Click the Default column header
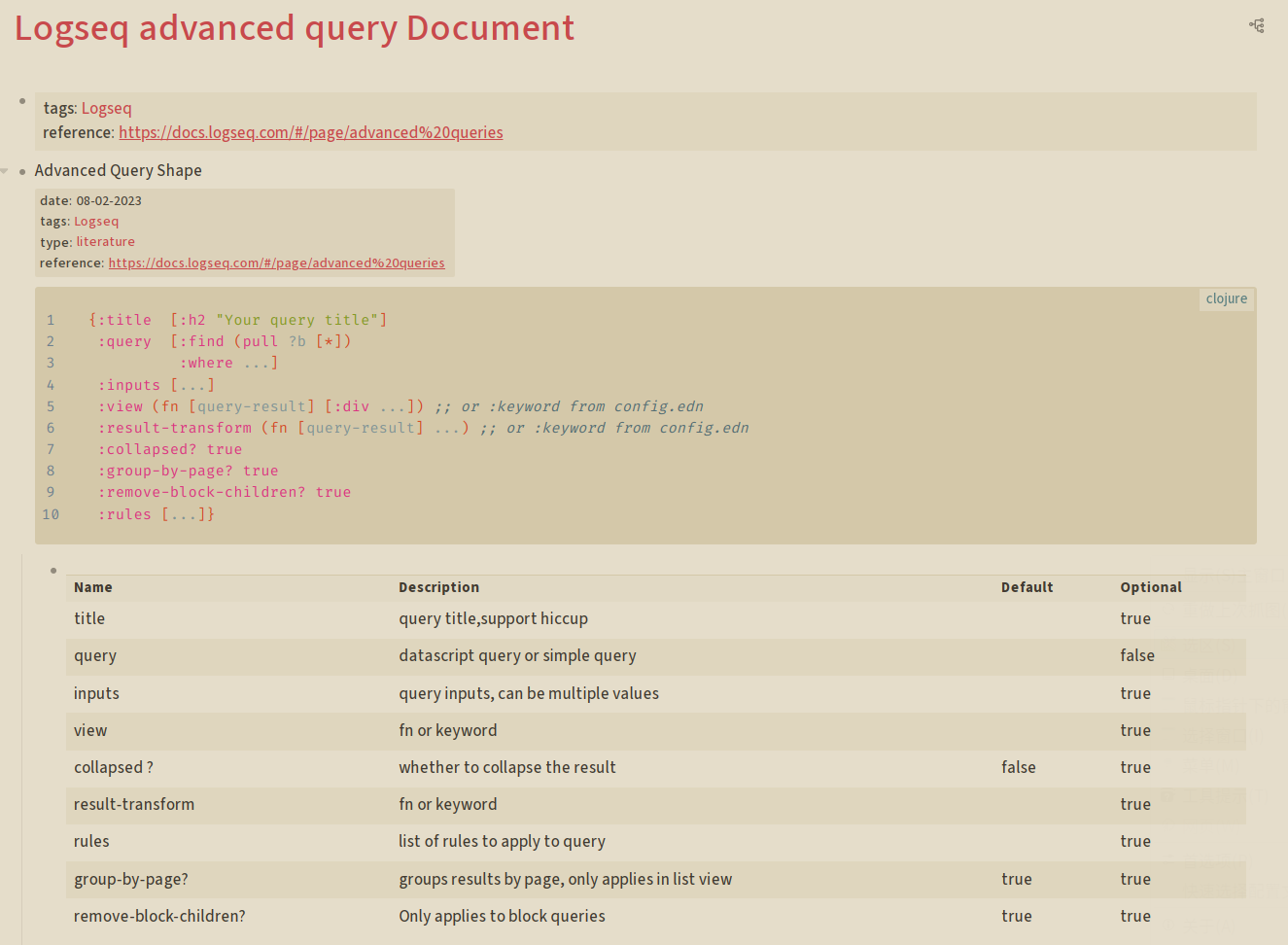This screenshot has height=945, width=1288. pos(1027,587)
